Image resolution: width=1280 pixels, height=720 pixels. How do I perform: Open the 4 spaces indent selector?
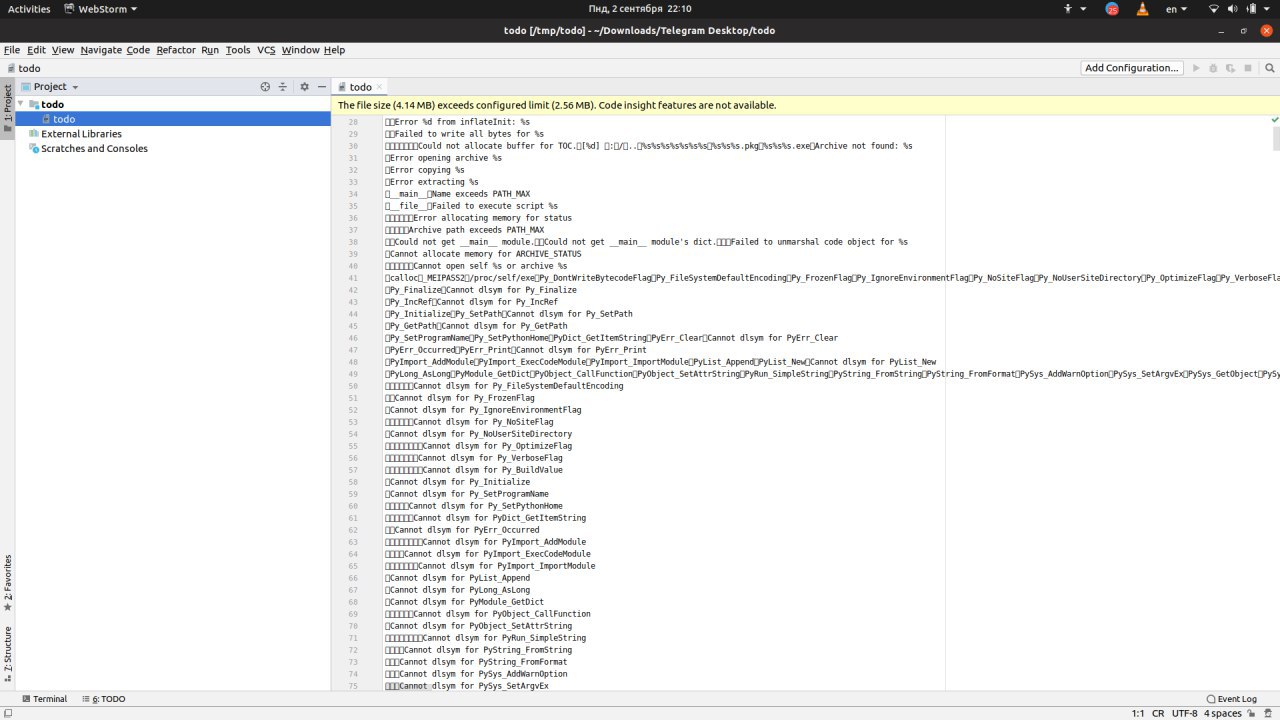(1223, 713)
